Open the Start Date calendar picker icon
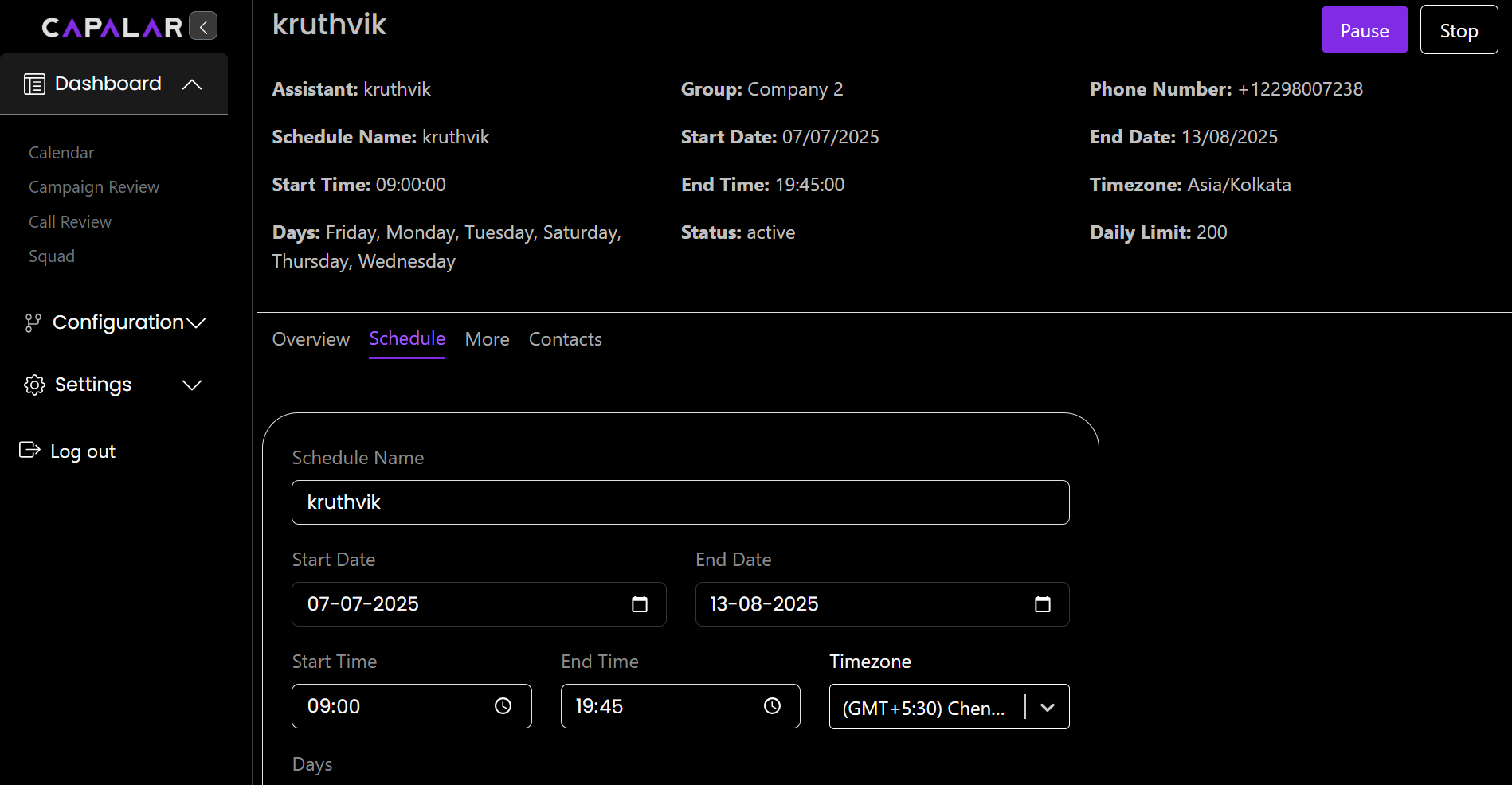Viewport: 1512px width, 785px height. [639, 604]
